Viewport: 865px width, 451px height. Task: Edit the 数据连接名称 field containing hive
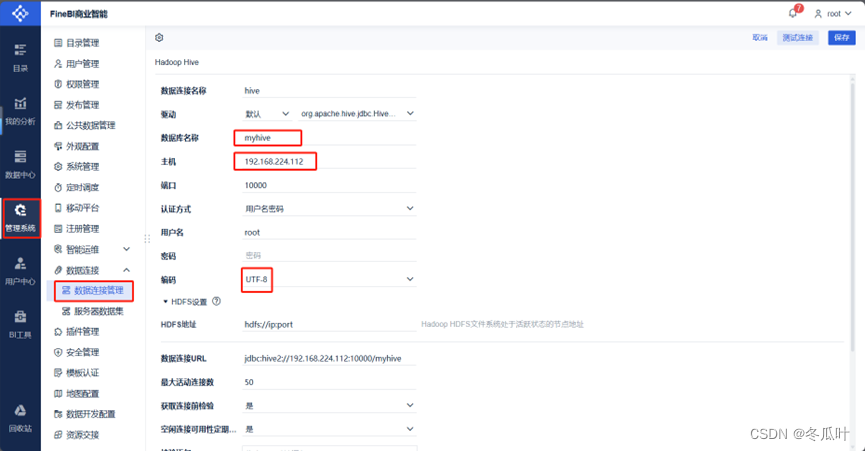pos(329,91)
